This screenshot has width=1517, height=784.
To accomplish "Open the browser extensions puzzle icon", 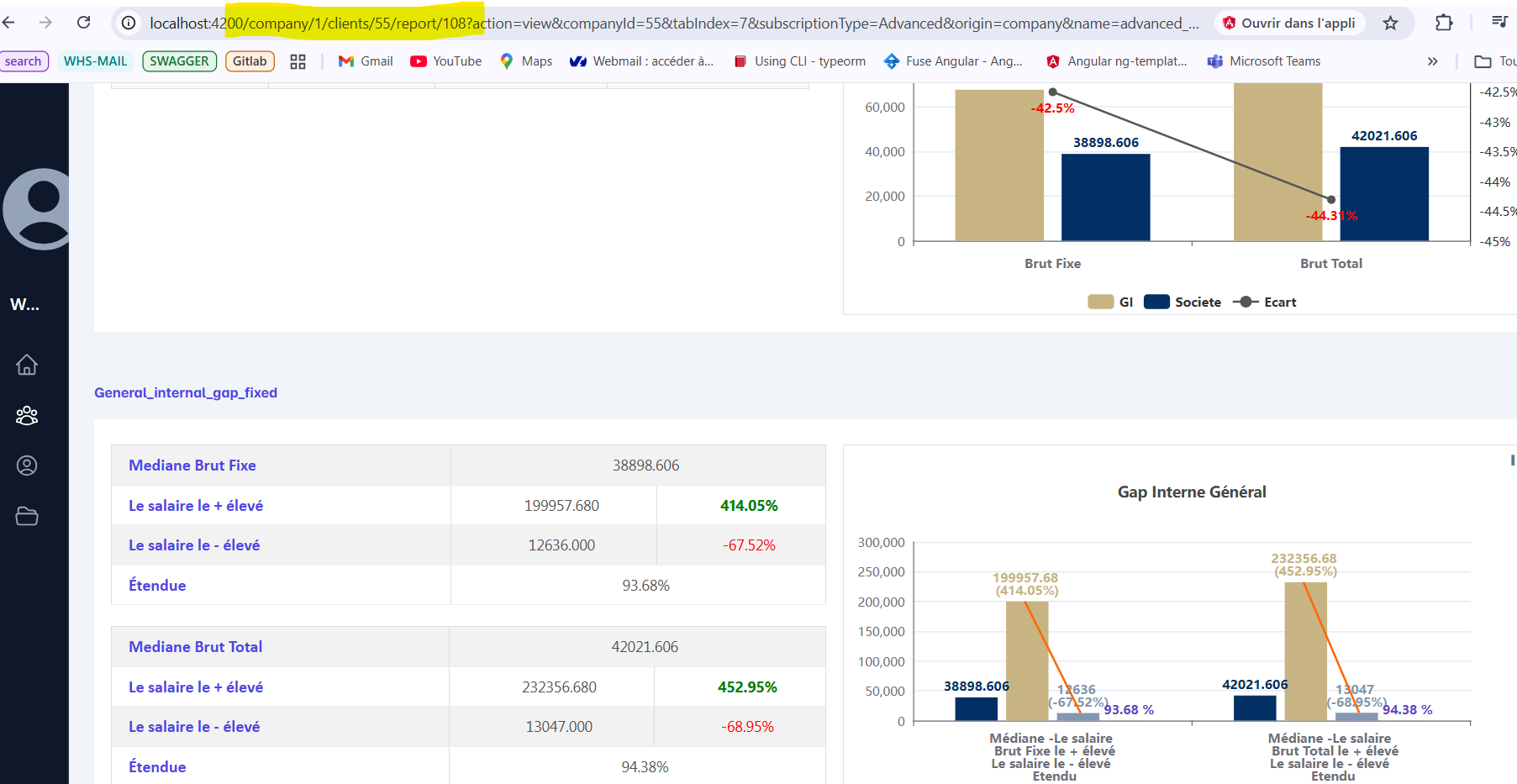I will 1444,23.
